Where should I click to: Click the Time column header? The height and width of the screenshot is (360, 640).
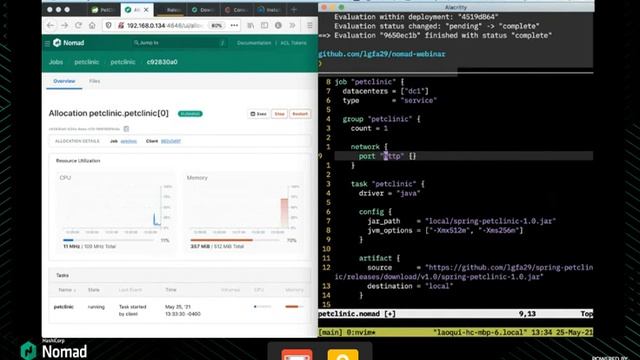(171, 290)
